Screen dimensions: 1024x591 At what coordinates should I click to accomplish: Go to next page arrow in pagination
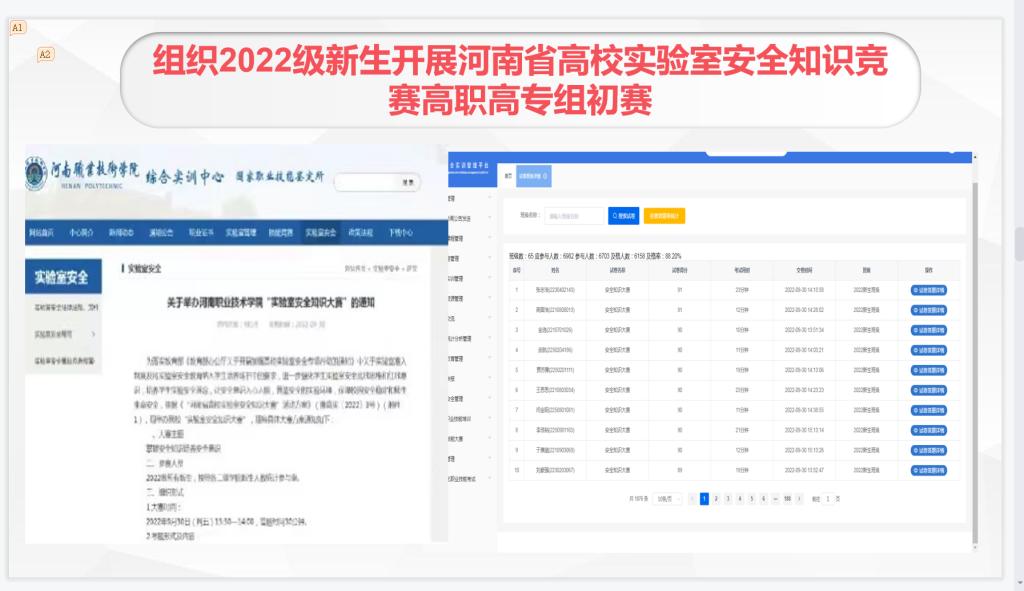click(x=798, y=498)
